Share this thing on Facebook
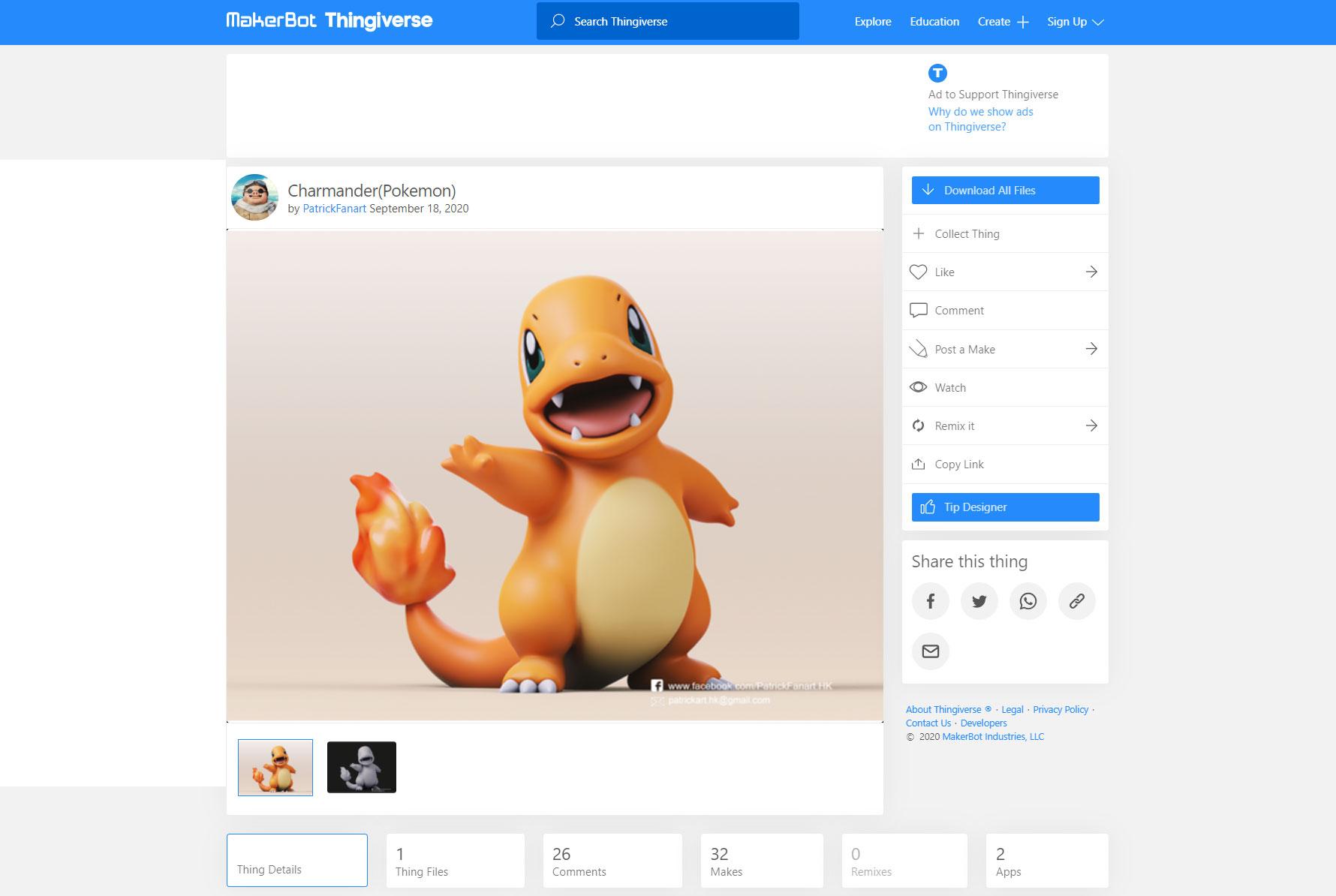This screenshot has height=896, width=1336. [x=931, y=601]
